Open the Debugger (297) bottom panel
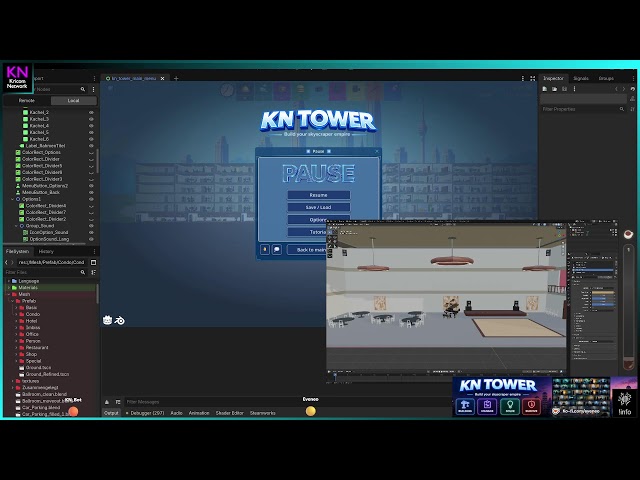640x480 pixels. (x=145, y=413)
